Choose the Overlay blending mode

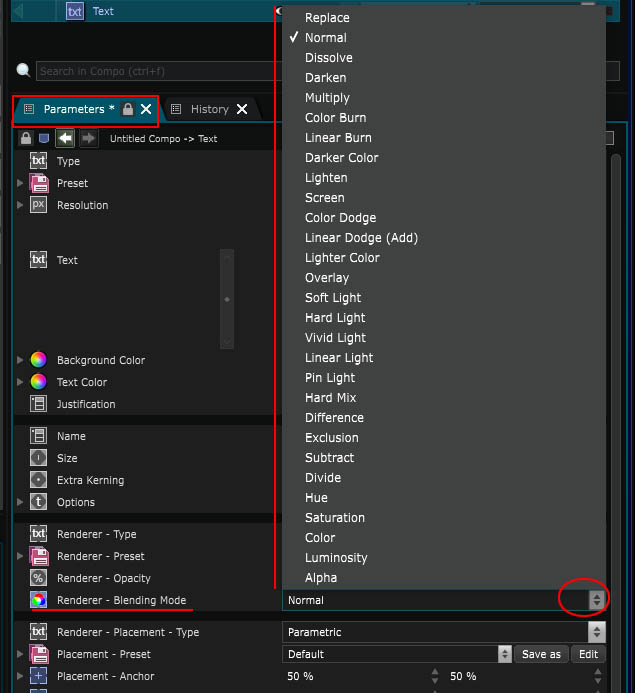point(327,278)
